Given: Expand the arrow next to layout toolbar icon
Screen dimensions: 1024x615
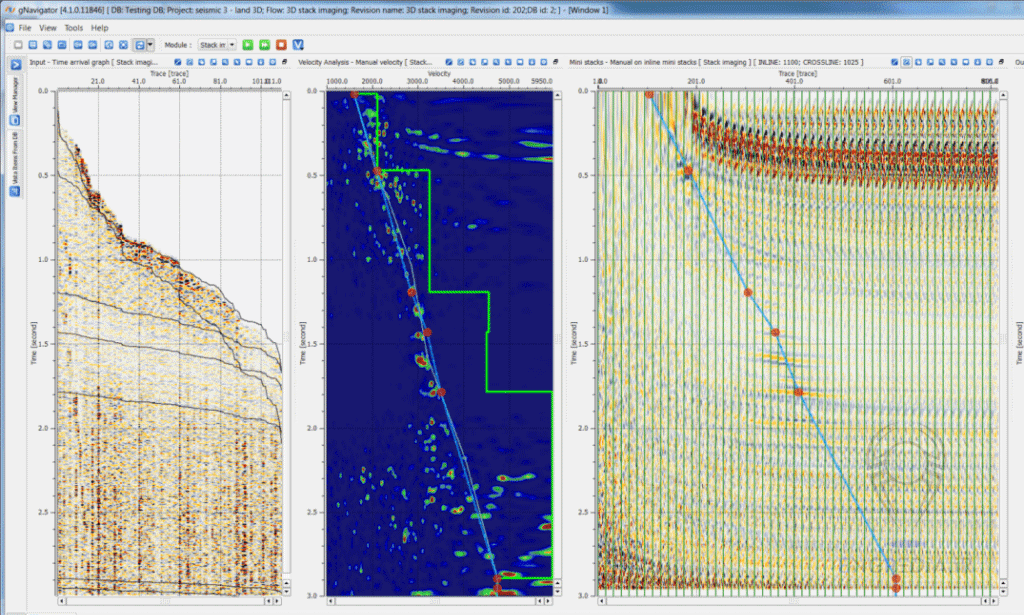Looking at the screenshot, I should coord(151,45).
